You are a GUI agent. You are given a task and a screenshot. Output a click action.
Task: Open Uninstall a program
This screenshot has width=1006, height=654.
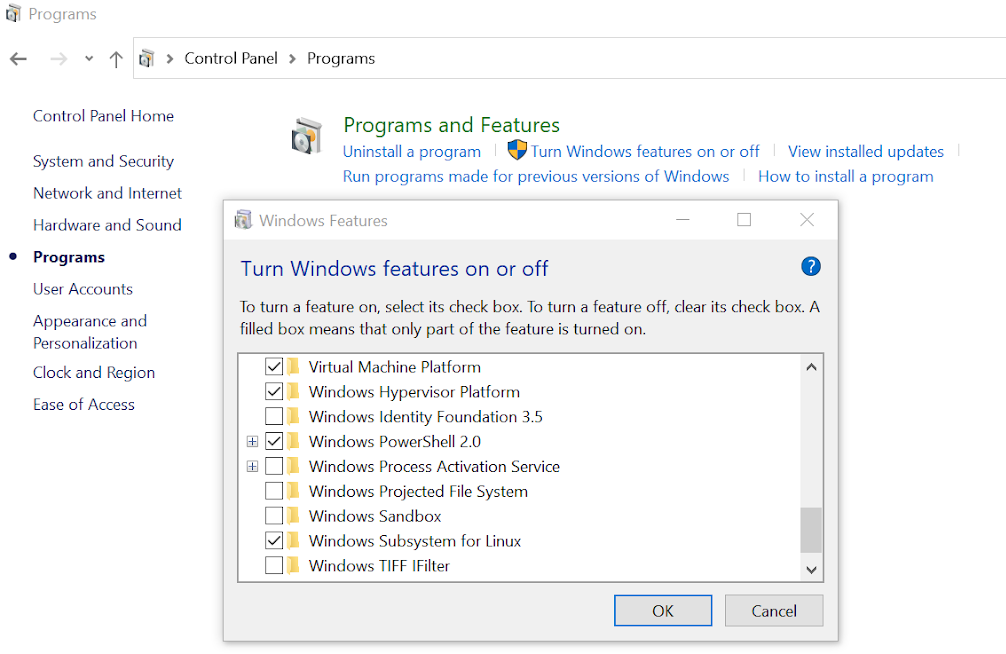[x=411, y=151]
